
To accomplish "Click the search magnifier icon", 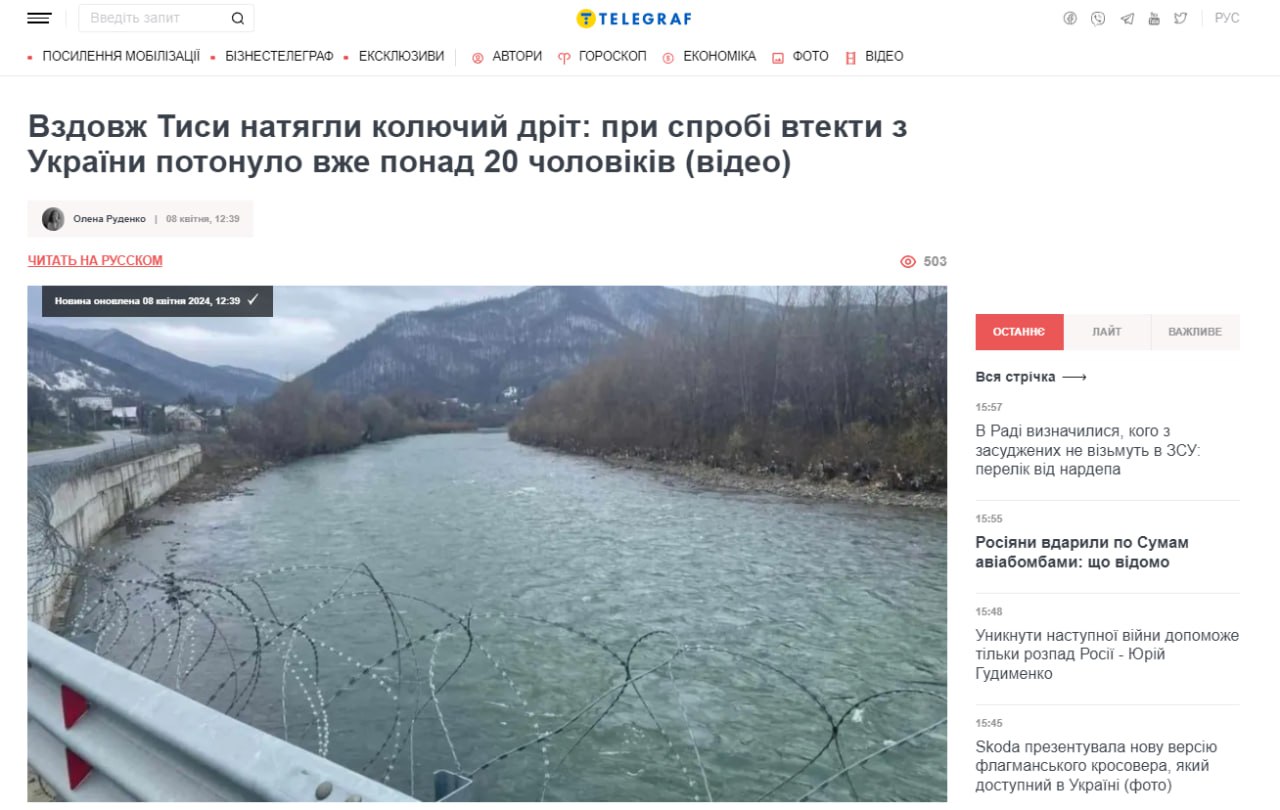I will tap(237, 18).
